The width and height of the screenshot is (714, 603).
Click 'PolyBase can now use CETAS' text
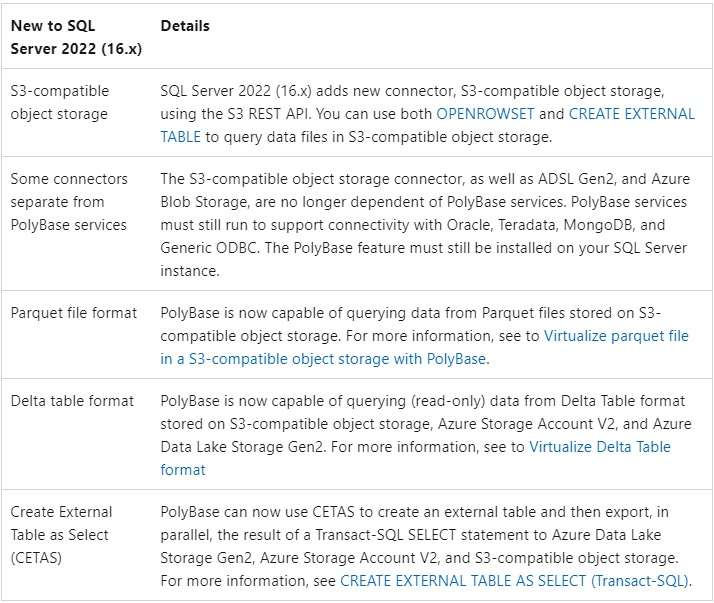258,512
